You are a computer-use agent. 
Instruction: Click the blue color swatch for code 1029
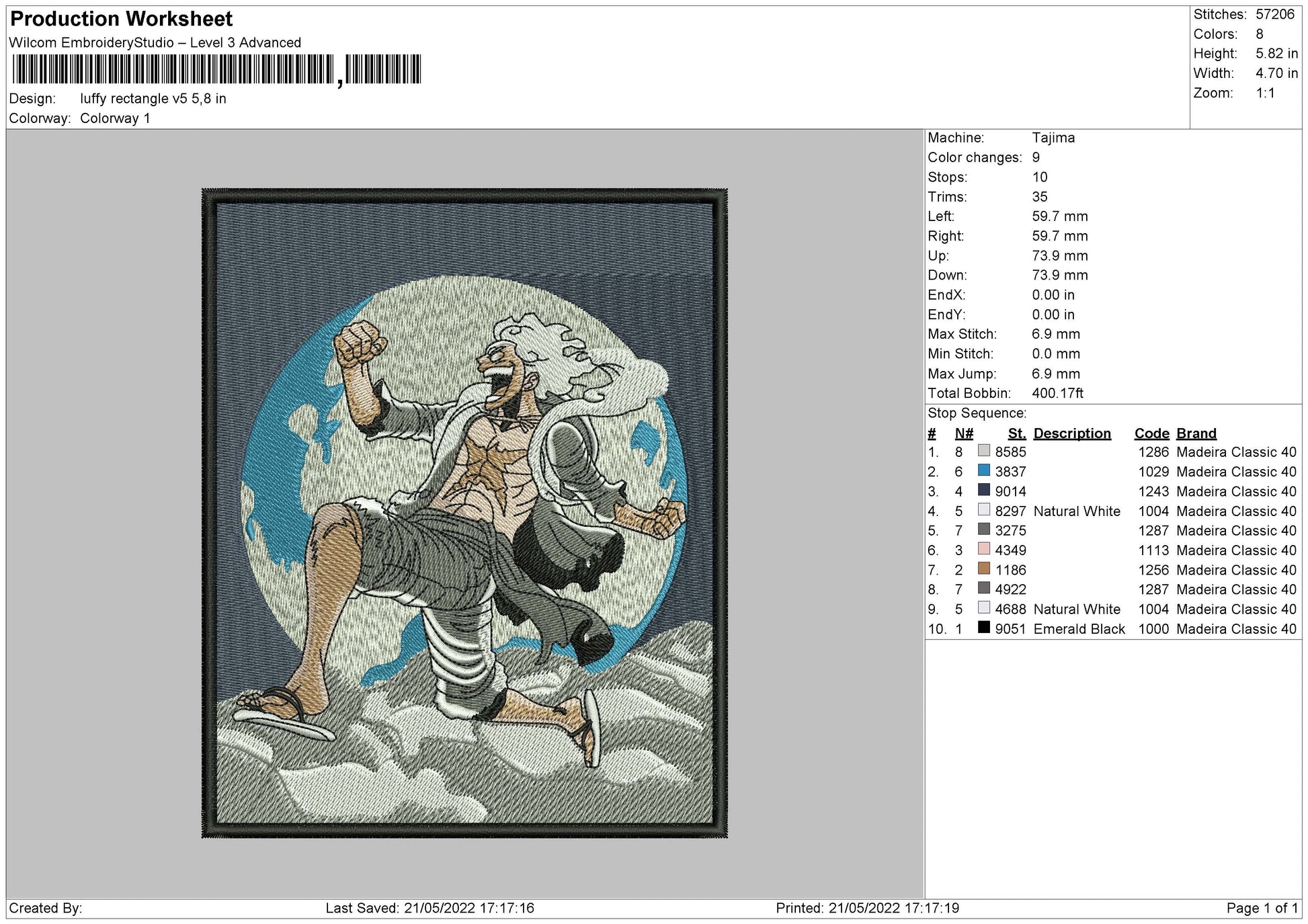click(x=984, y=470)
